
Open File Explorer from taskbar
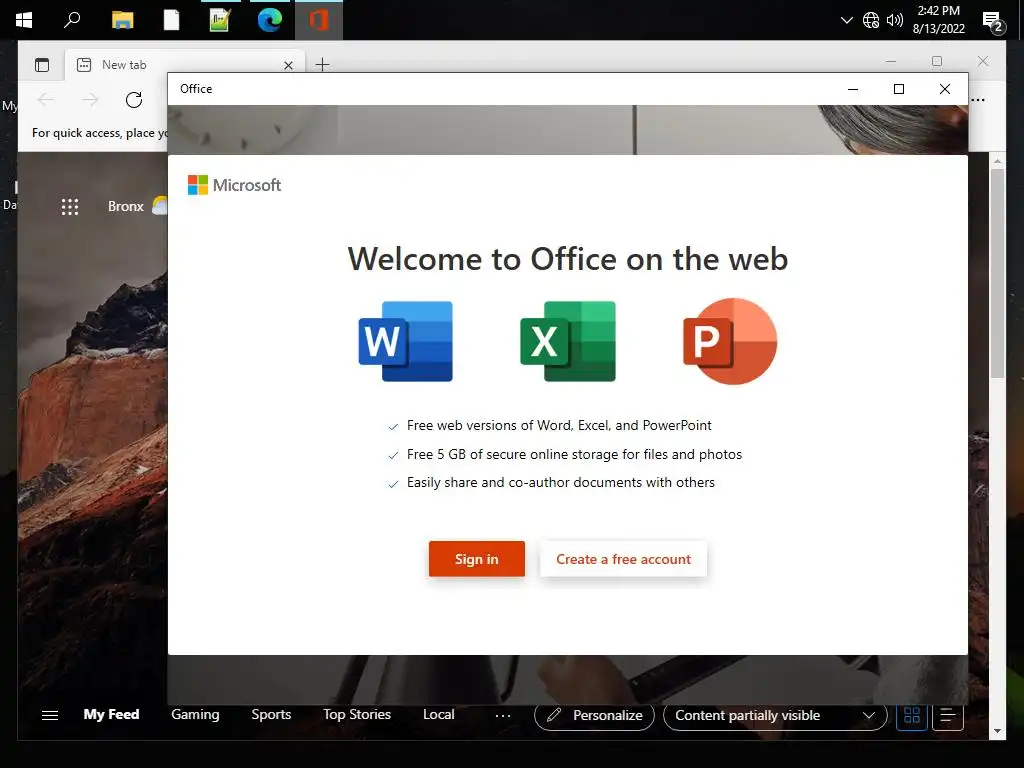pos(122,20)
